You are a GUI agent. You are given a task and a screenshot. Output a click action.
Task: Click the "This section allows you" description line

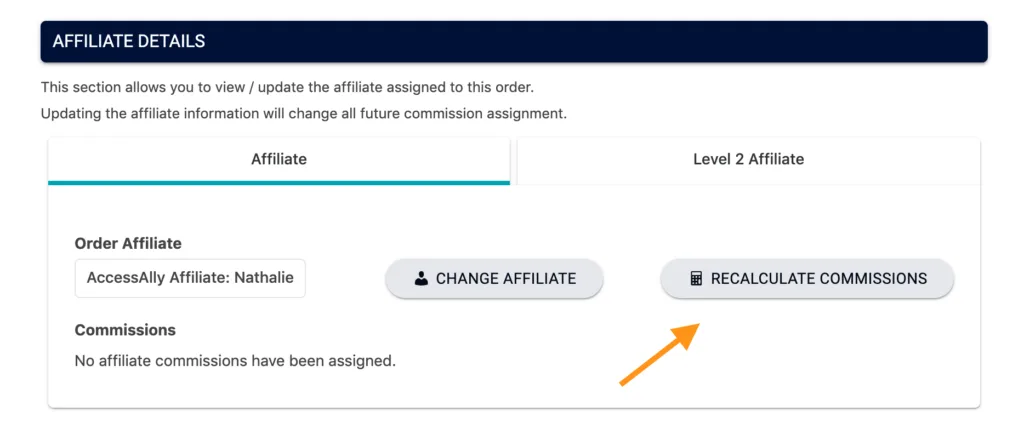coord(287,87)
